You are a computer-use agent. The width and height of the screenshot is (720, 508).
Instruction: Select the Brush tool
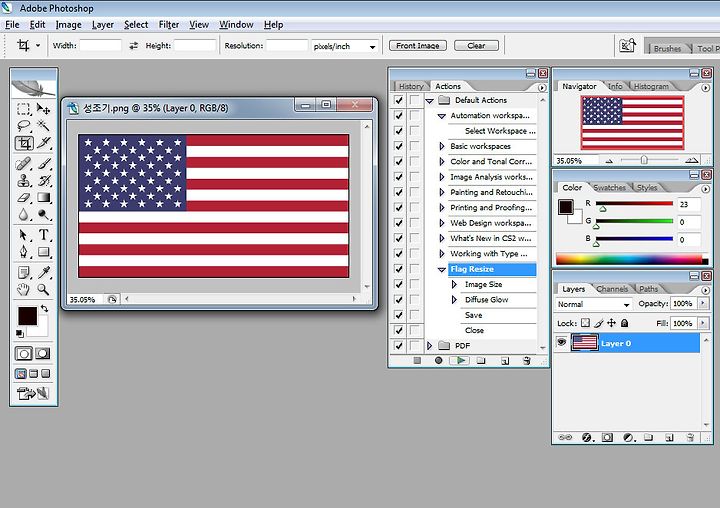pos(44,164)
